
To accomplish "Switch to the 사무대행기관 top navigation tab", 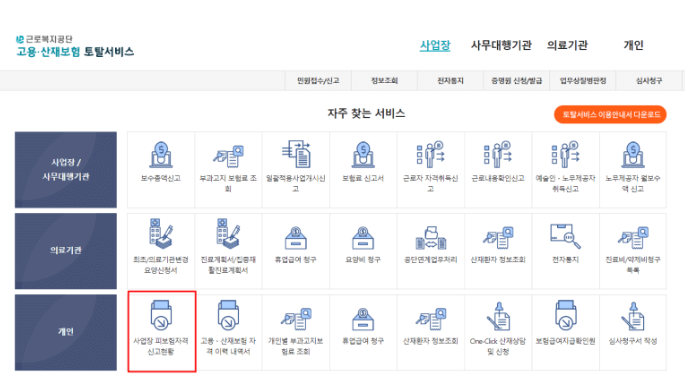I will pyautogui.click(x=501, y=45).
